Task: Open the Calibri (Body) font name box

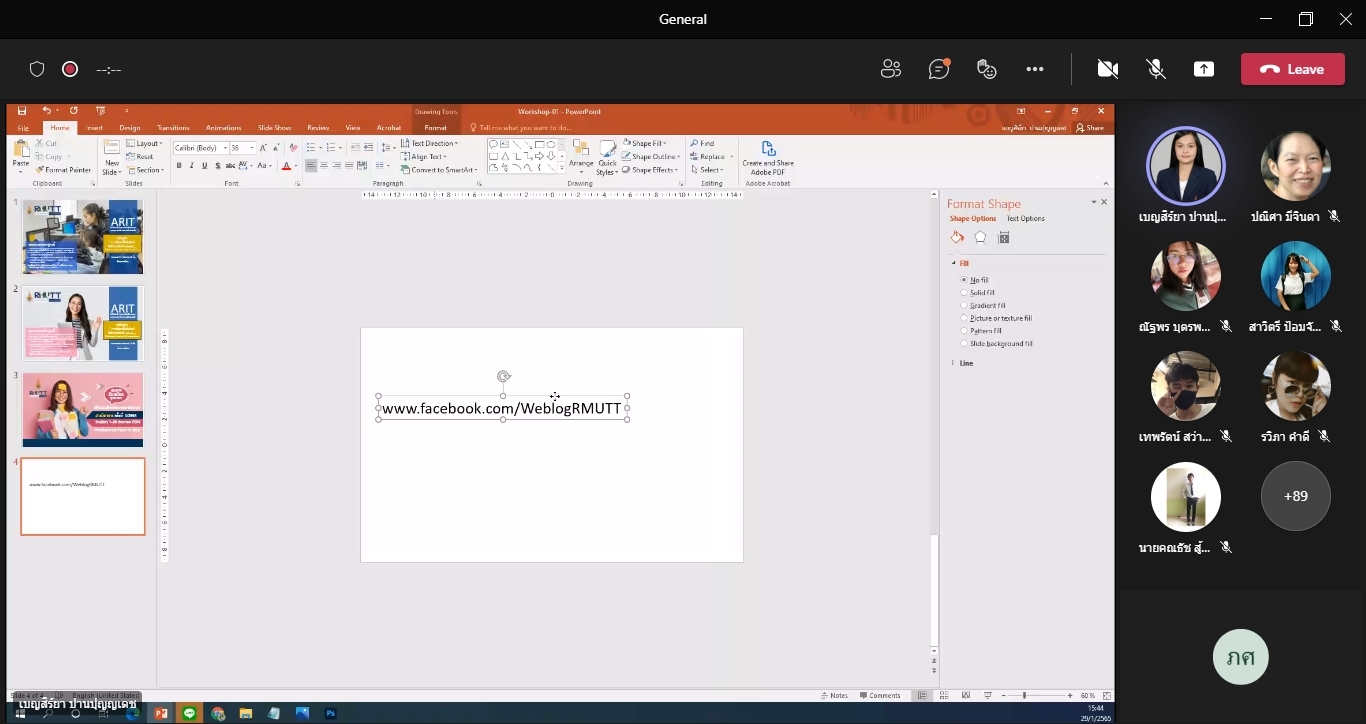Action: pyautogui.click(x=200, y=148)
